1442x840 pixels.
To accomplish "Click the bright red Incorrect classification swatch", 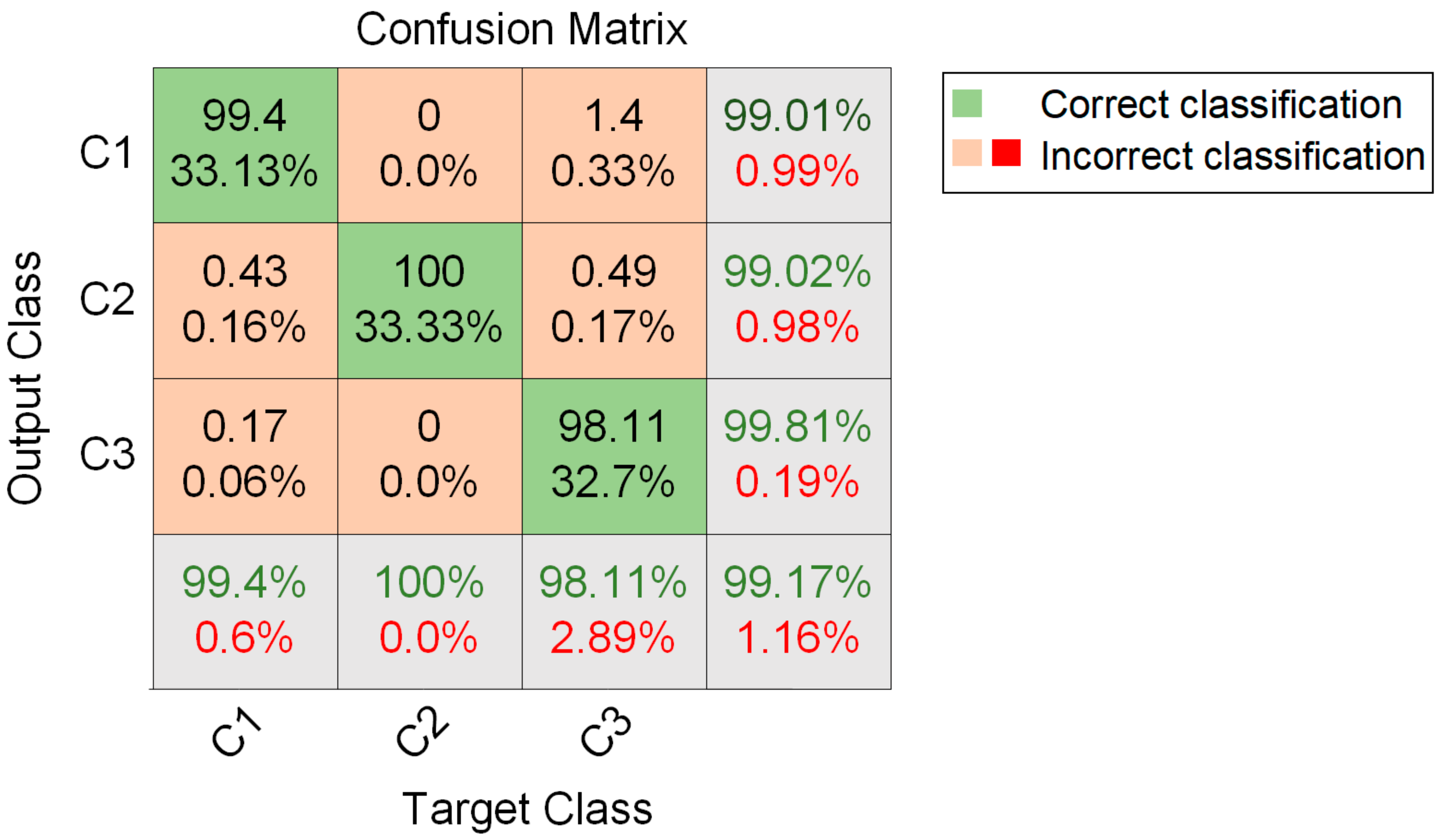I will tap(1006, 153).
